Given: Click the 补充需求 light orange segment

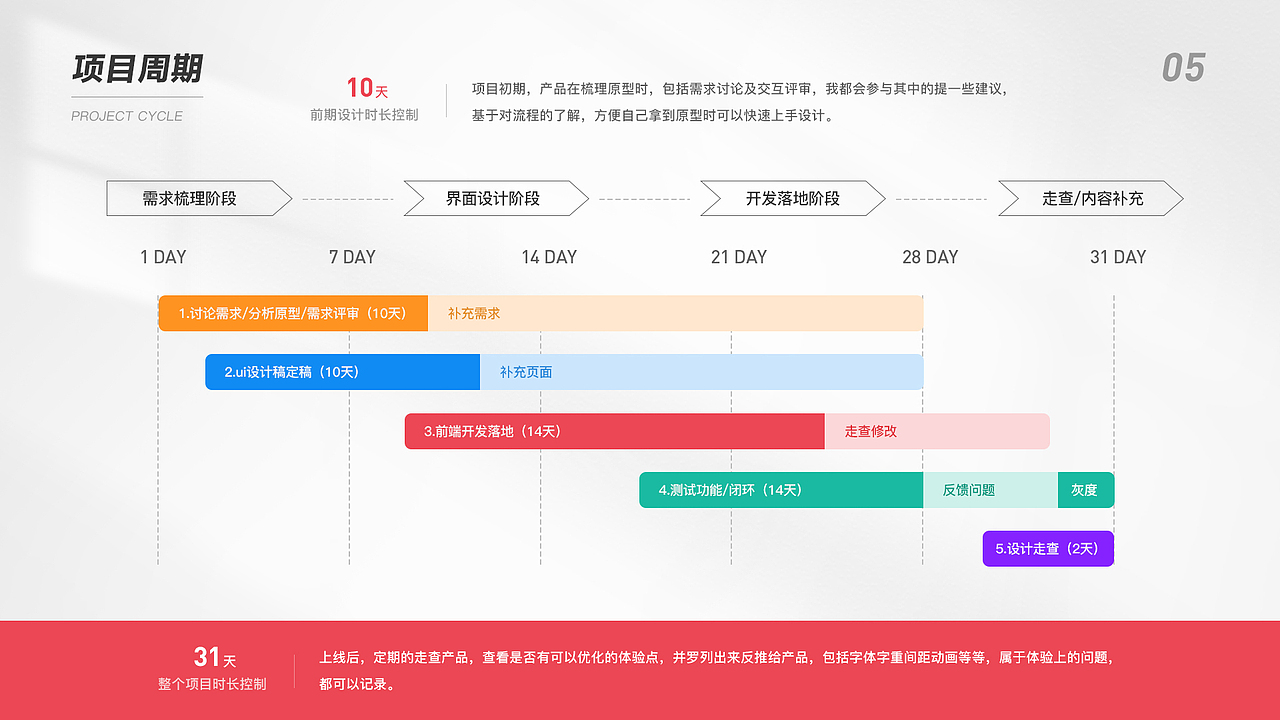Looking at the screenshot, I should (x=674, y=312).
